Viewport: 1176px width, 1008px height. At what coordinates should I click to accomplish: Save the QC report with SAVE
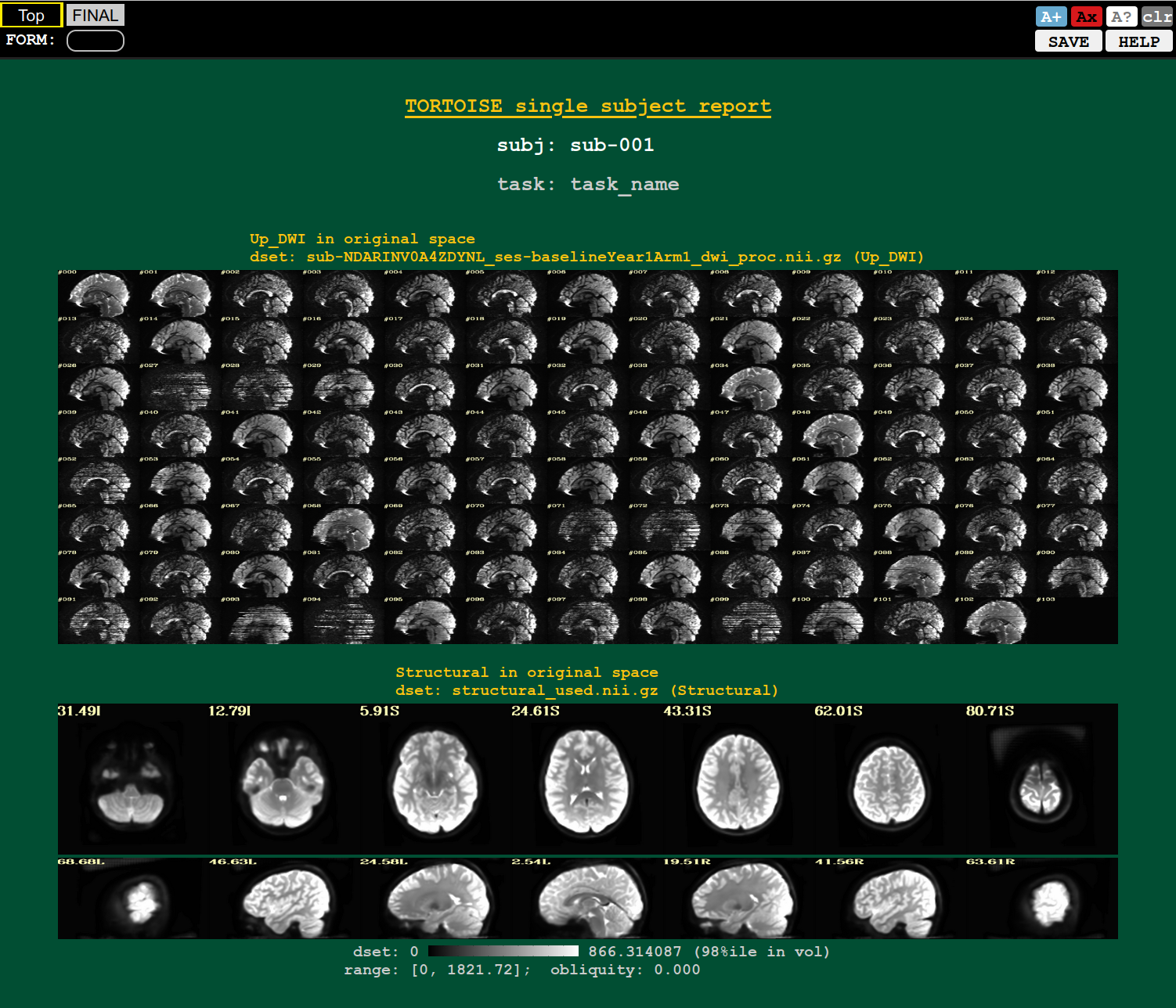point(1068,41)
